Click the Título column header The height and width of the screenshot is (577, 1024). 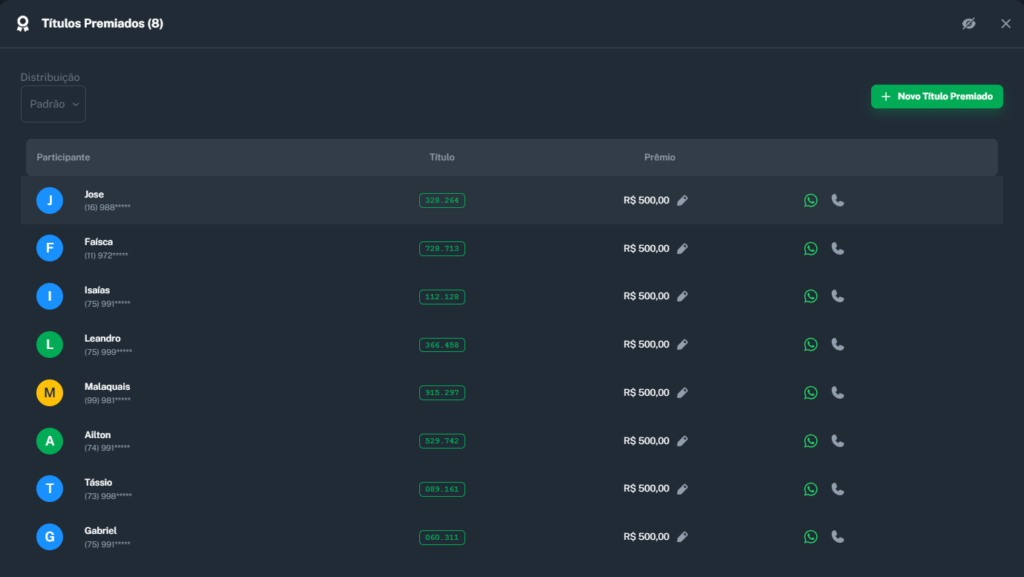[442, 157]
